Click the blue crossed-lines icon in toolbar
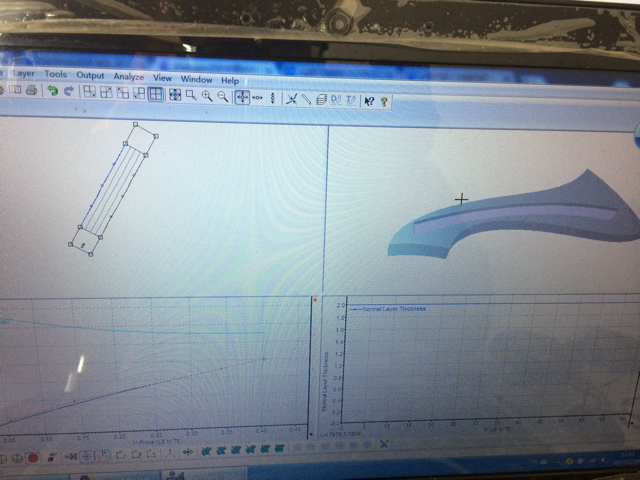The image size is (640, 480). coord(291,99)
